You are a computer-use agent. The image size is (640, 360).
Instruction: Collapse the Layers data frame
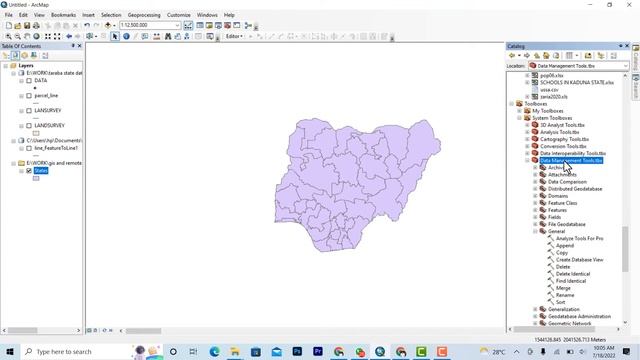(6, 66)
